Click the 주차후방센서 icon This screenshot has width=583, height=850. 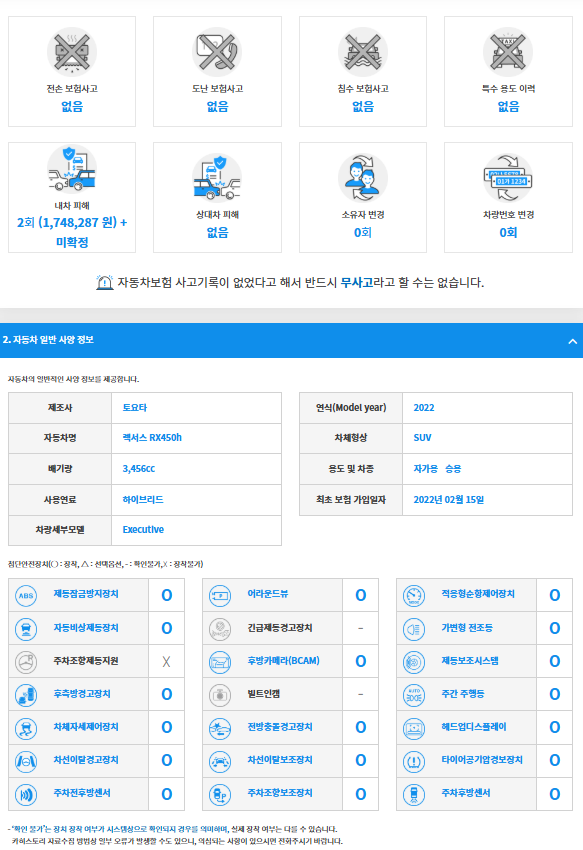[x=414, y=794]
